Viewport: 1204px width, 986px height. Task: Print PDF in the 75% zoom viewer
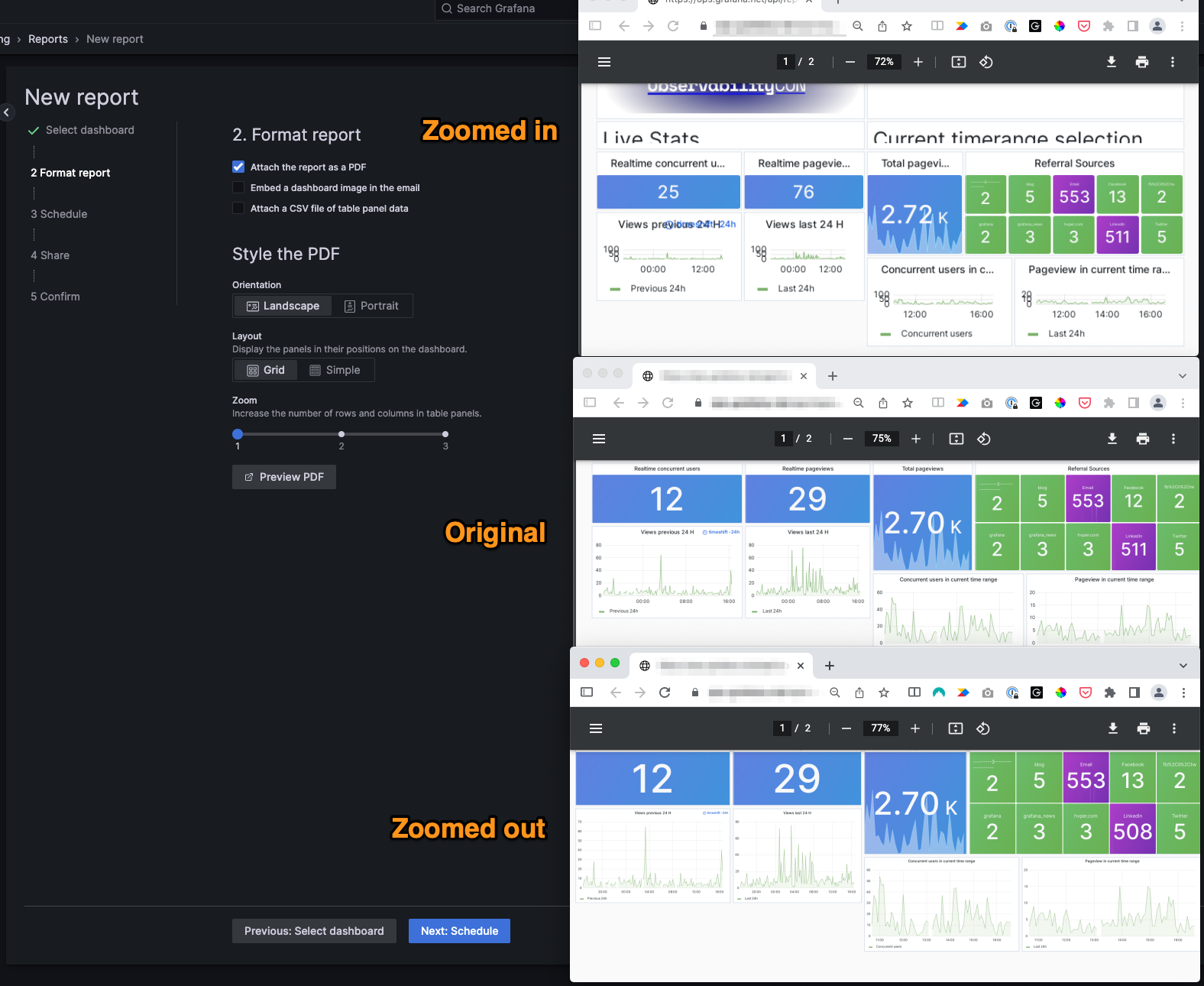[x=1143, y=439]
